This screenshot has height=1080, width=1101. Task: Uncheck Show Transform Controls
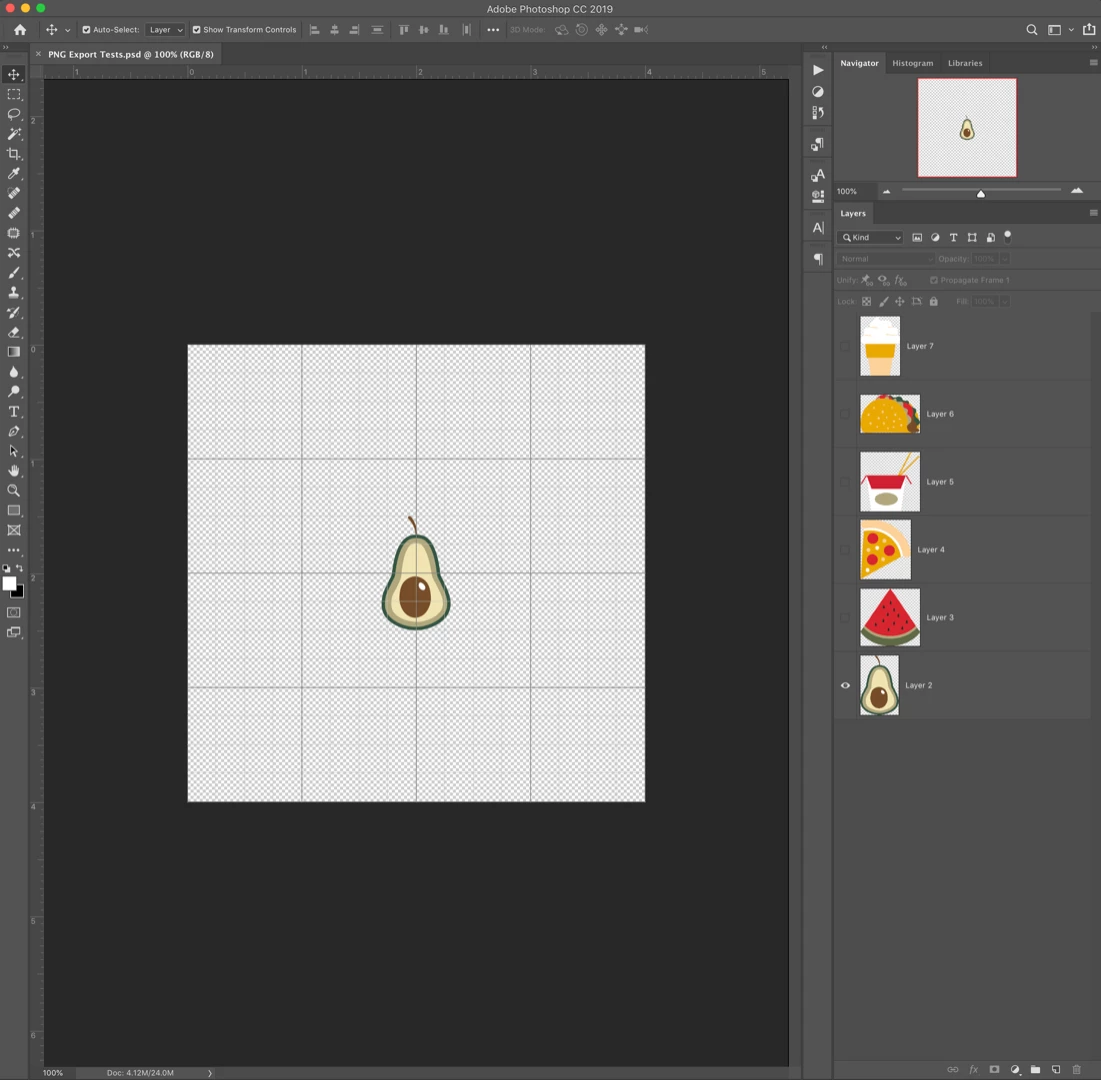(x=197, y=29)
